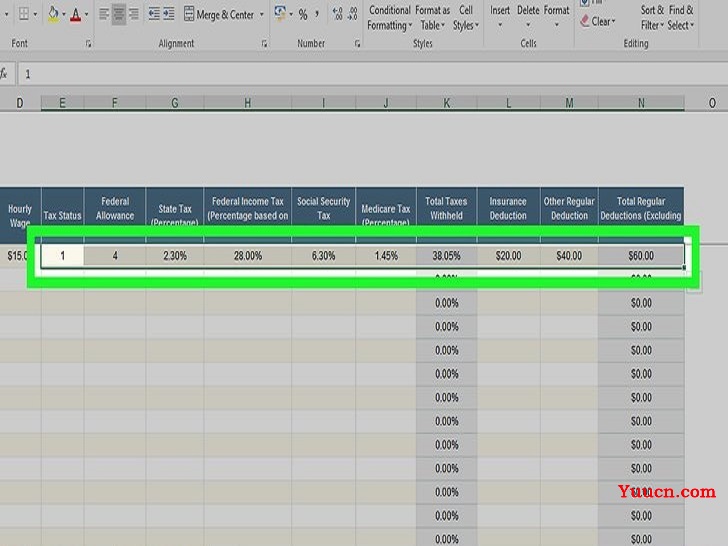Select column J header
The image size is (728, 546).
click(x=386, y=103)
